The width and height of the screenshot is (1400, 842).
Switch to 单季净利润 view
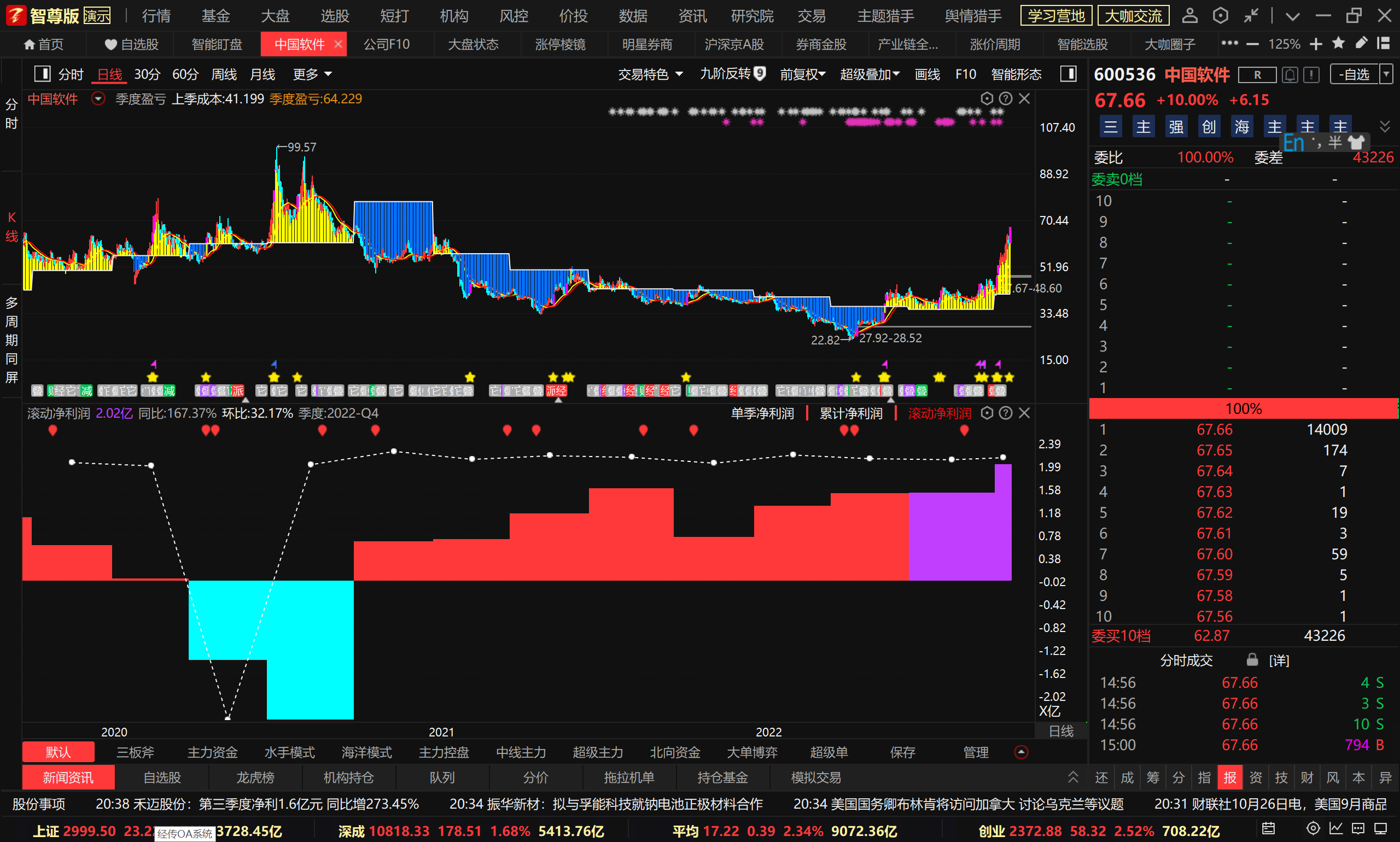pyautogui.click(x=762, y=414)
